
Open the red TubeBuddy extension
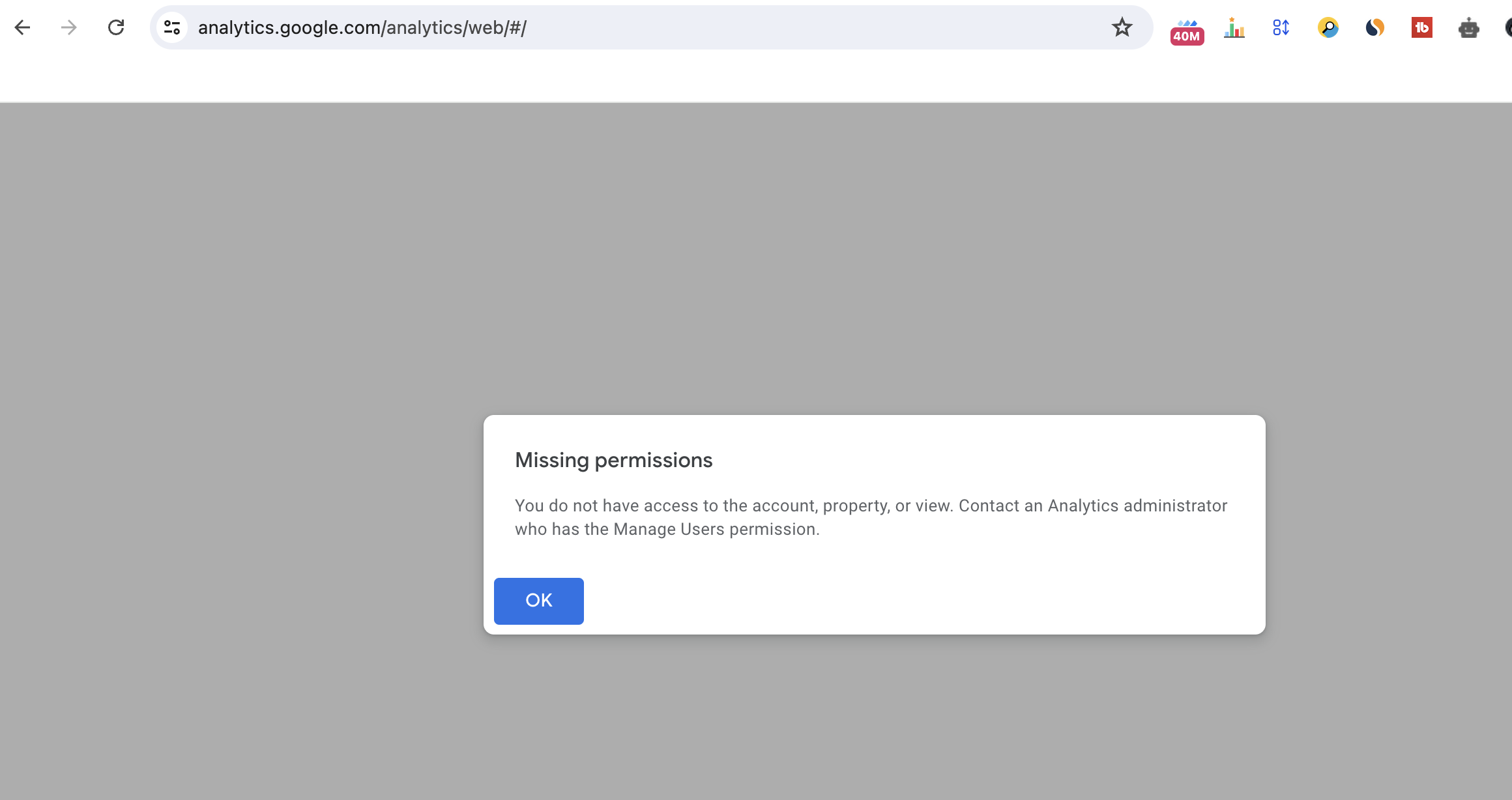(x=1421, y=27)
